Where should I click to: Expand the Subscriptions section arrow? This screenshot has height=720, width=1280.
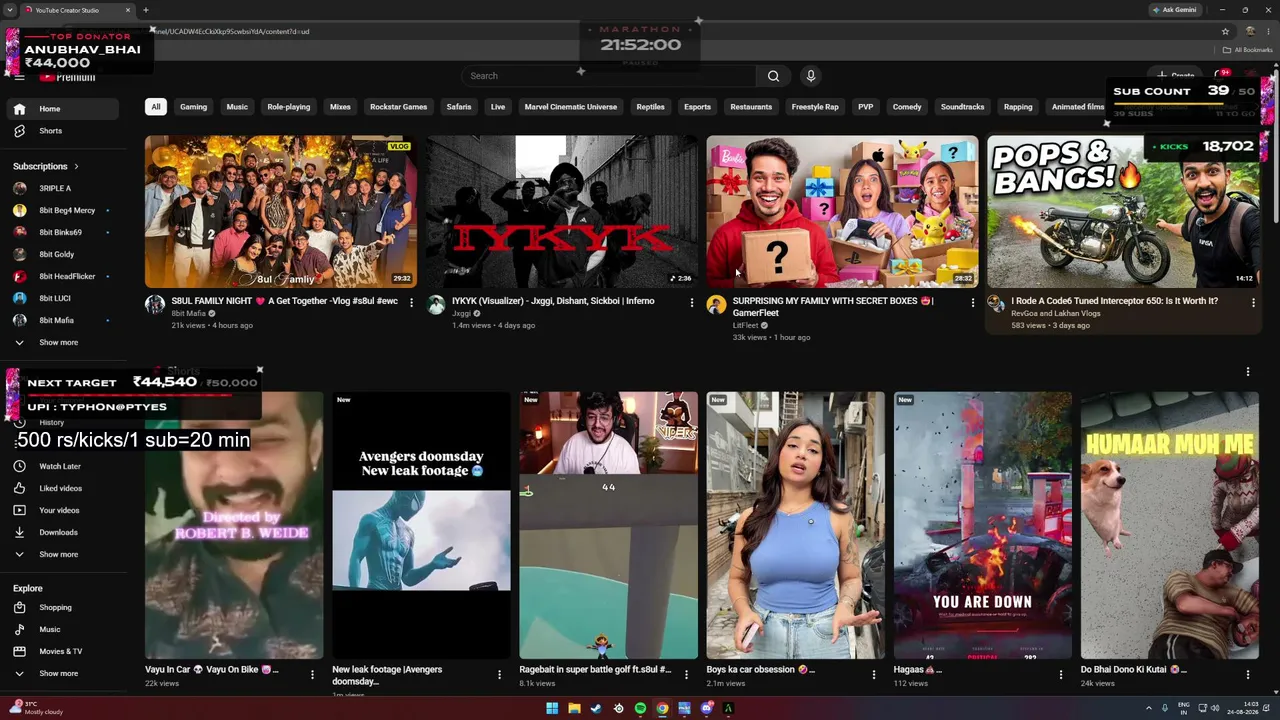click(x=76, y=167)
